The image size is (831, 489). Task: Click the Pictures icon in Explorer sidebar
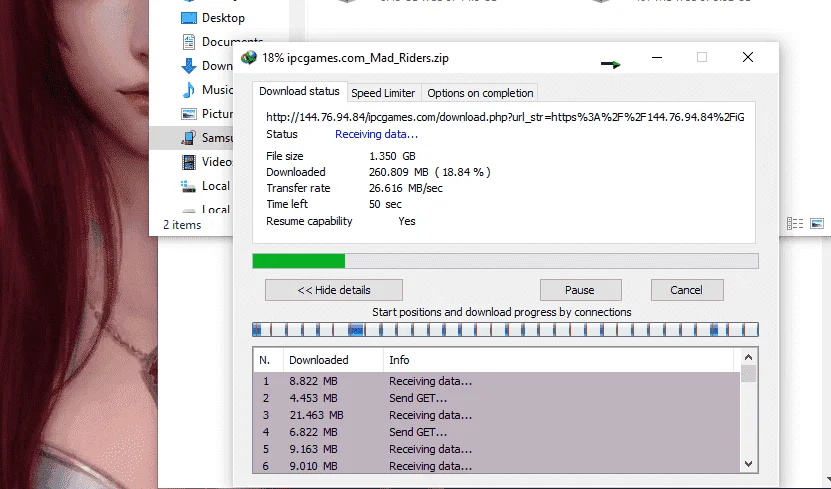(x=189, y=114)
